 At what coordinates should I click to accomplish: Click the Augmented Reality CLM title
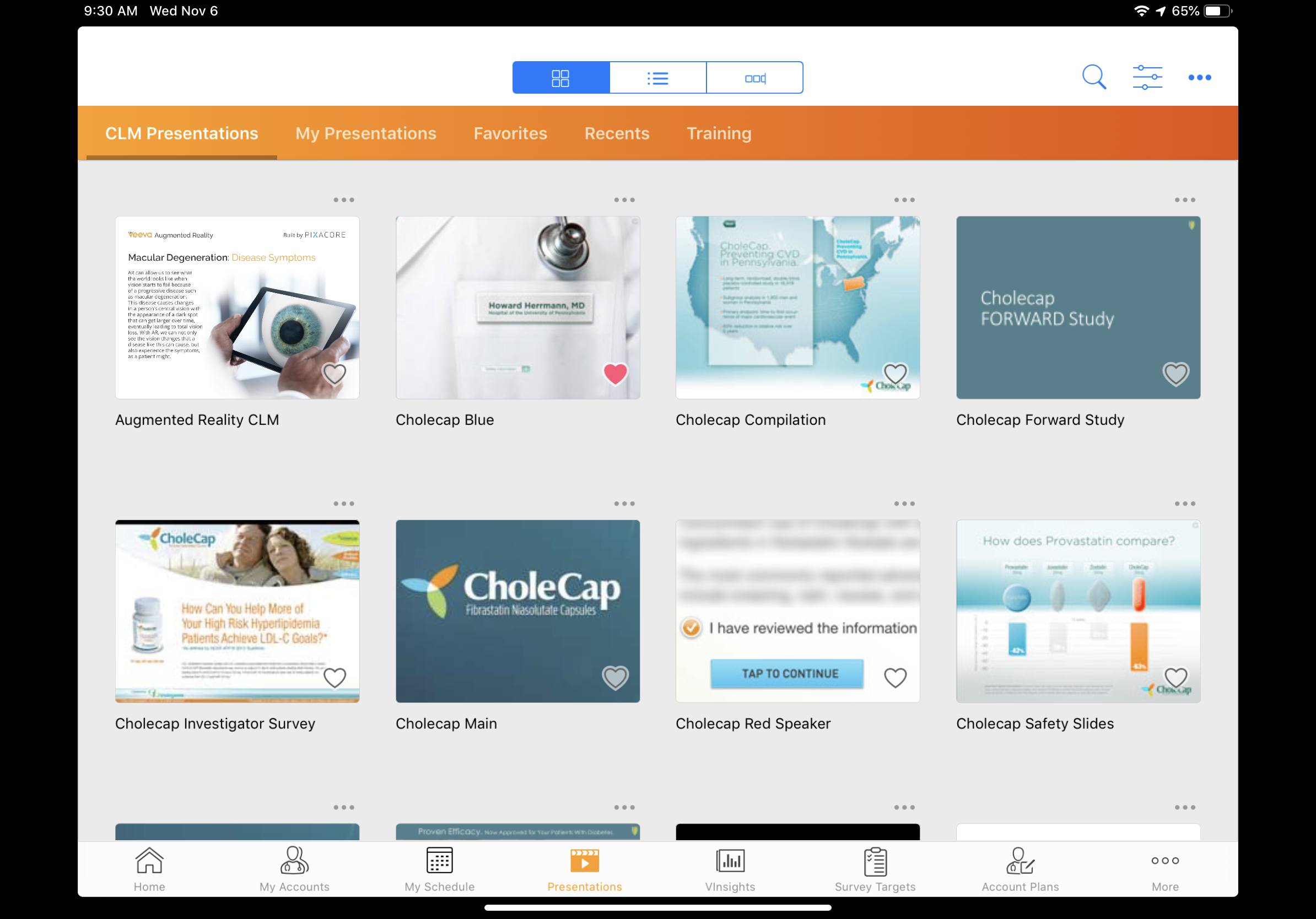tap(197, 420)
